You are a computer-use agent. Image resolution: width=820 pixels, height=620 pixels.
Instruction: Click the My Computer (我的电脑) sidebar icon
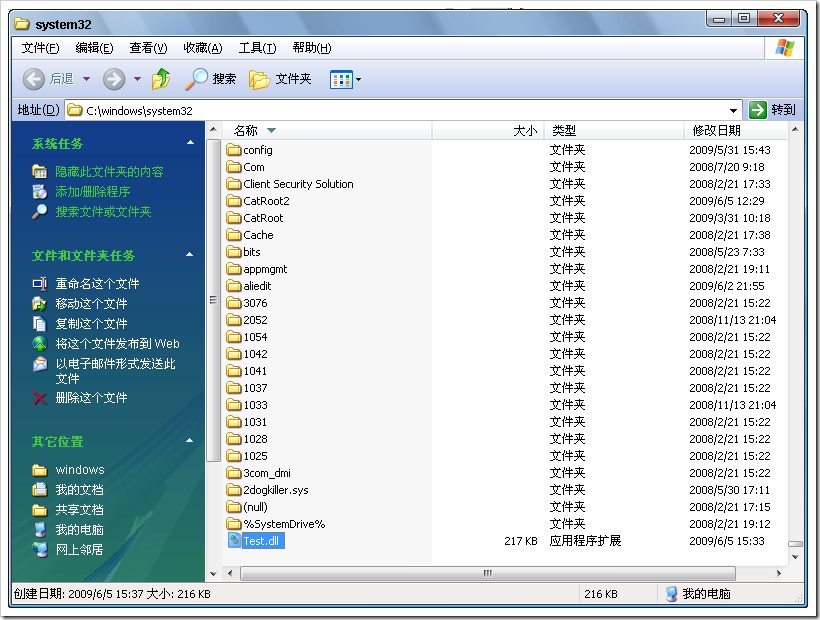click(40, 530)
